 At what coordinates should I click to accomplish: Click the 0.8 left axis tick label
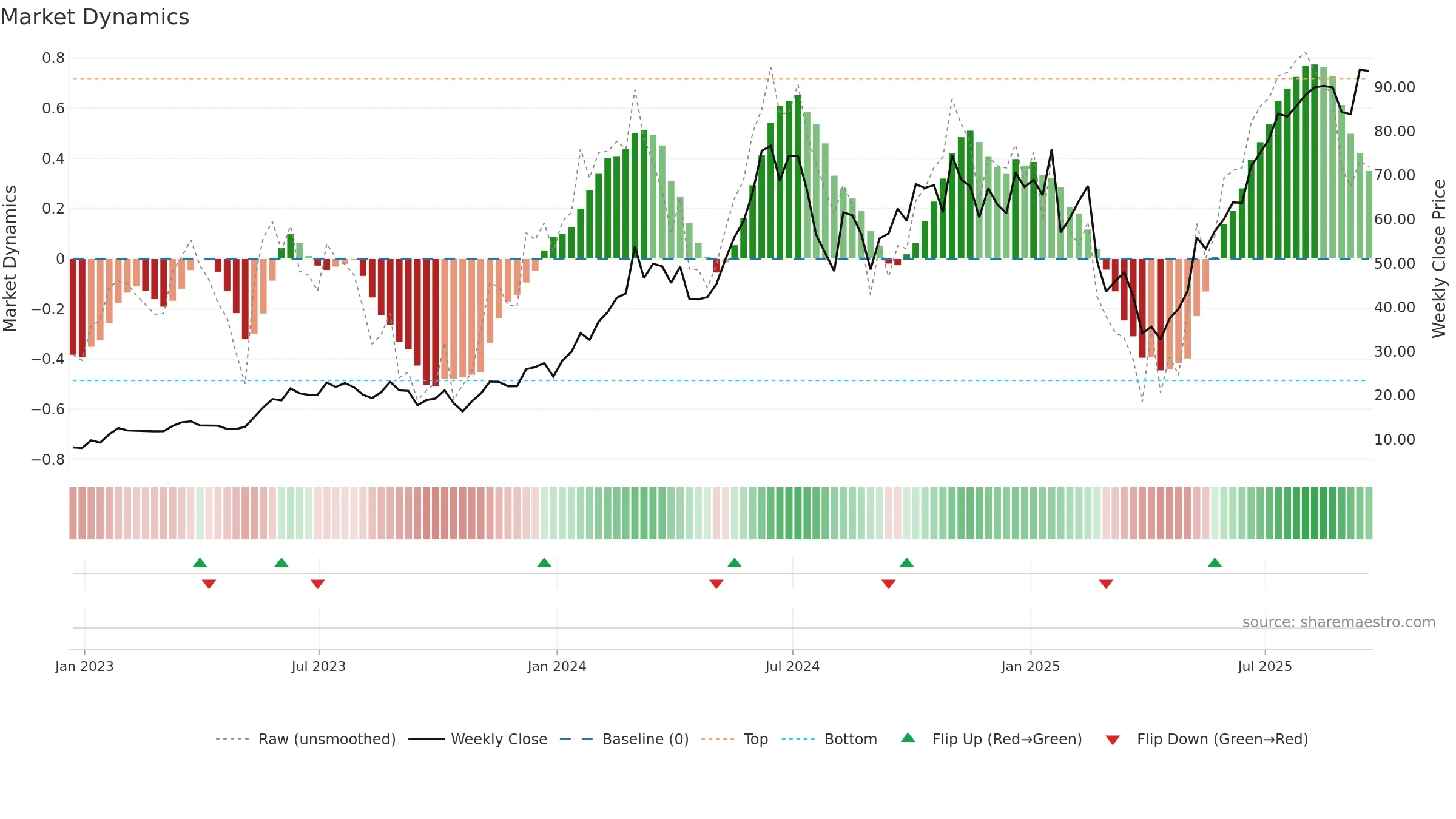(53, 58)
